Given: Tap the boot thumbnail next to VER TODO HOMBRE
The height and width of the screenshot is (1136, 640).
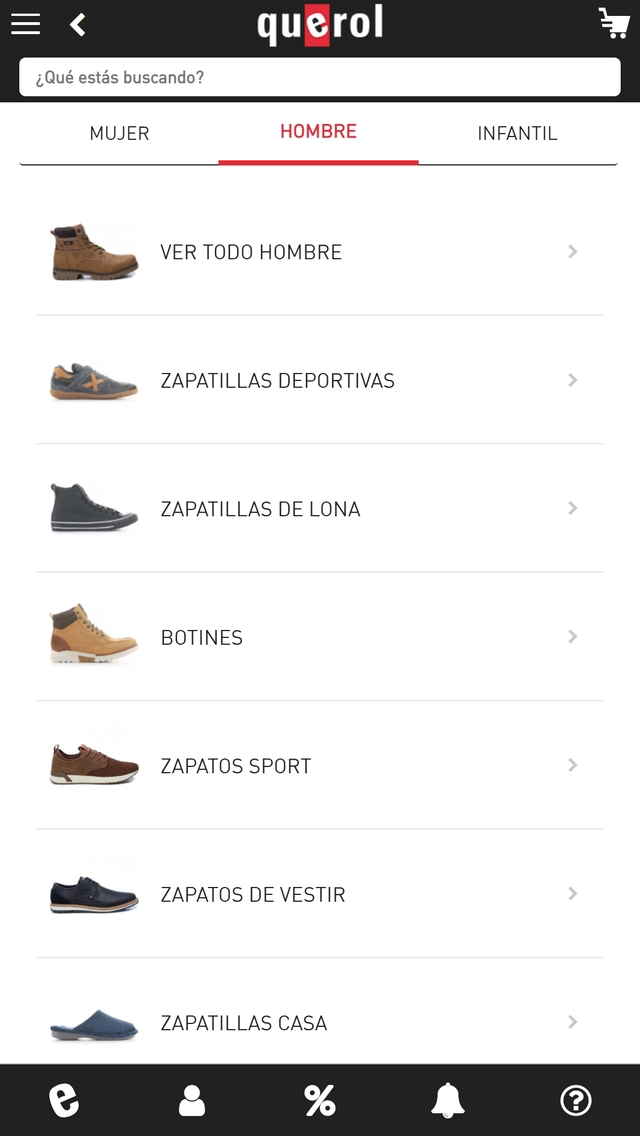Looking at the screenshot, I should (x=93, y=252).
